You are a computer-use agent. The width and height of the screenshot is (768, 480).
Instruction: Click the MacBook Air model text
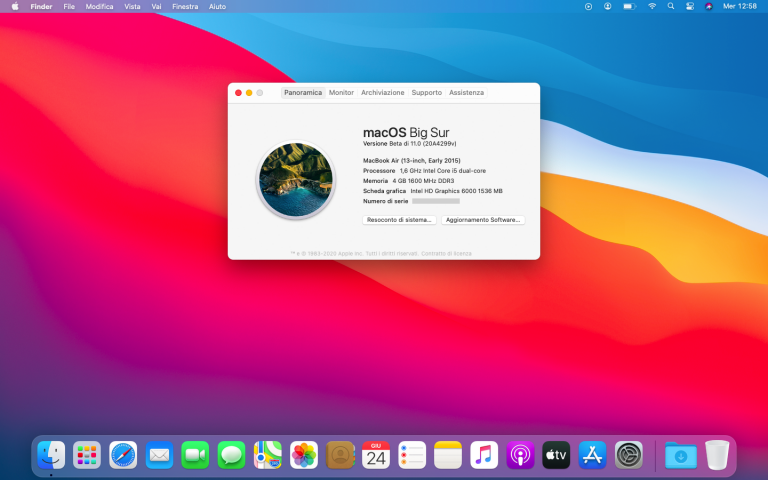click(x=411, y=161)
